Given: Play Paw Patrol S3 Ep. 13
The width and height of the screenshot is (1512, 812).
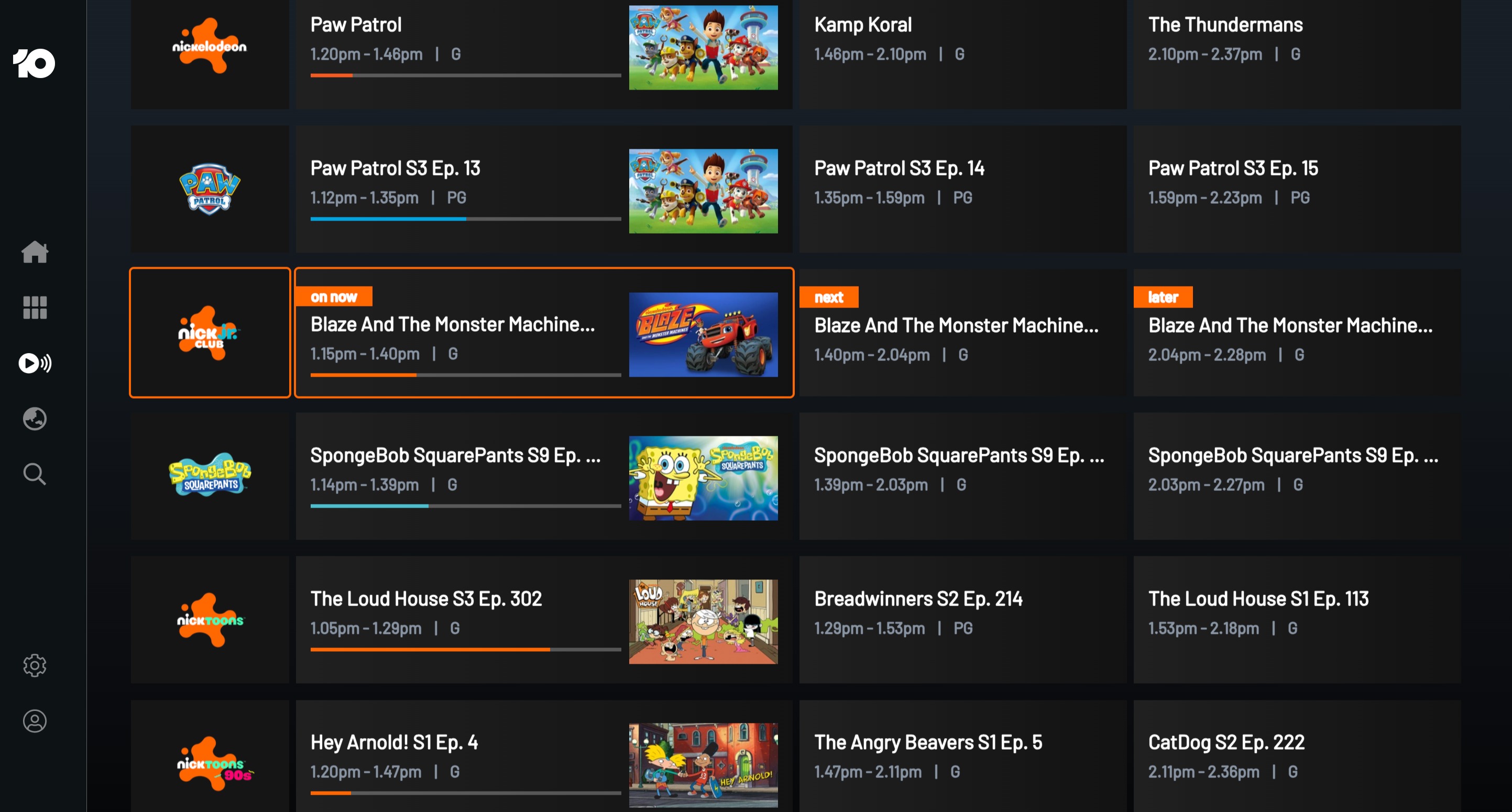Looking at the screenshot, I should (543, 189).
